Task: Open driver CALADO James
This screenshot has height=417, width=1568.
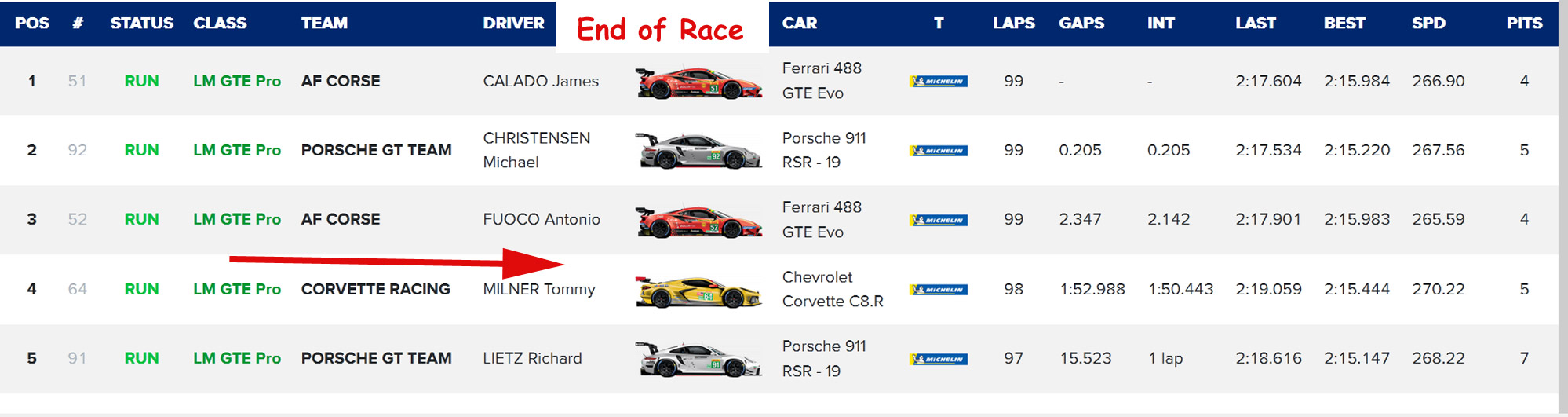Action: pos(541,81)
